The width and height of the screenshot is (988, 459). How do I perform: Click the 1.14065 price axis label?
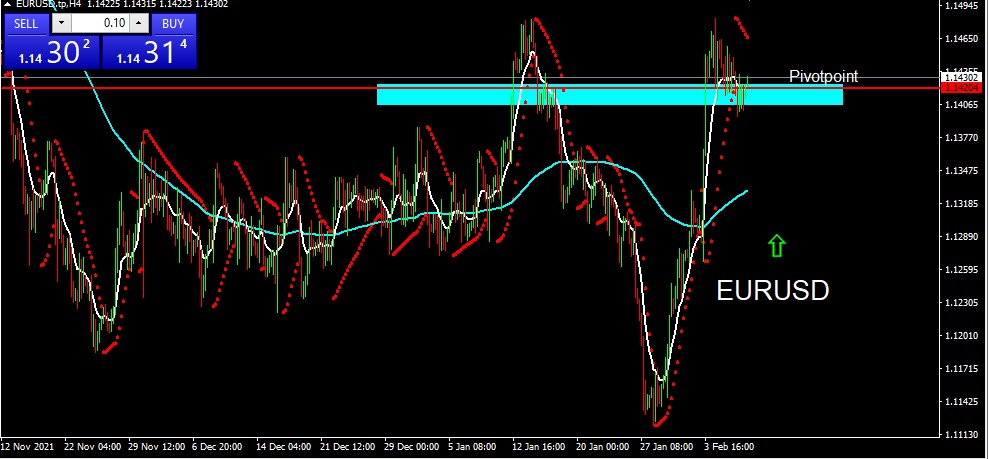[962, 105]
